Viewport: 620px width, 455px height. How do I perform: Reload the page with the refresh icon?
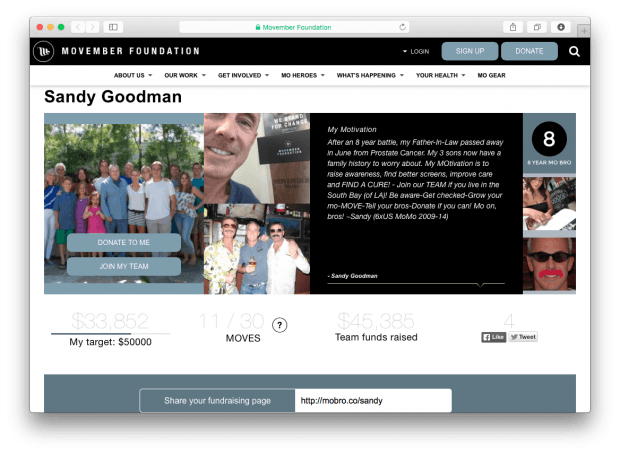tap(403, 27)
